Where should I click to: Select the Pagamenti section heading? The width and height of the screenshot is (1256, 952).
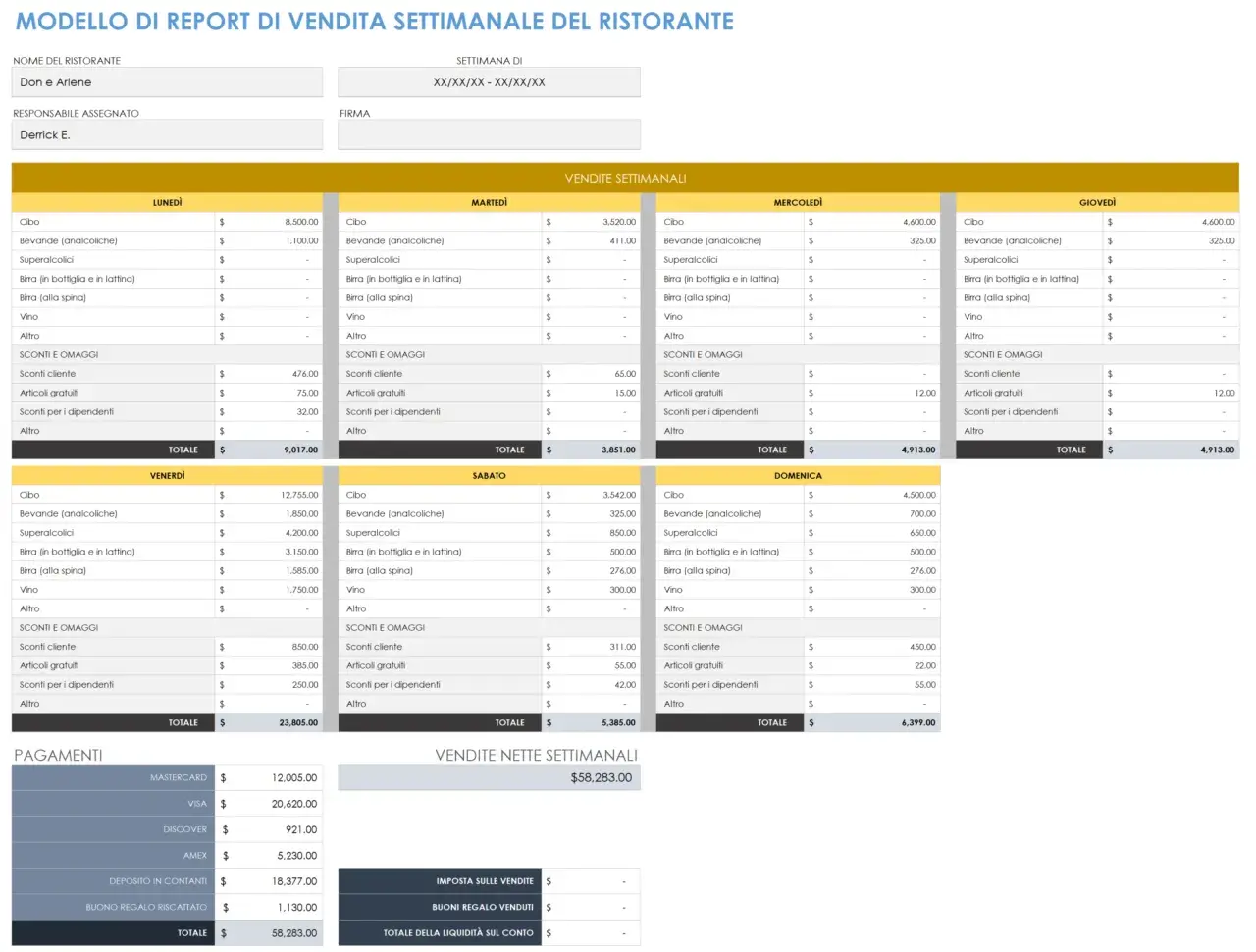pos(58,755)
